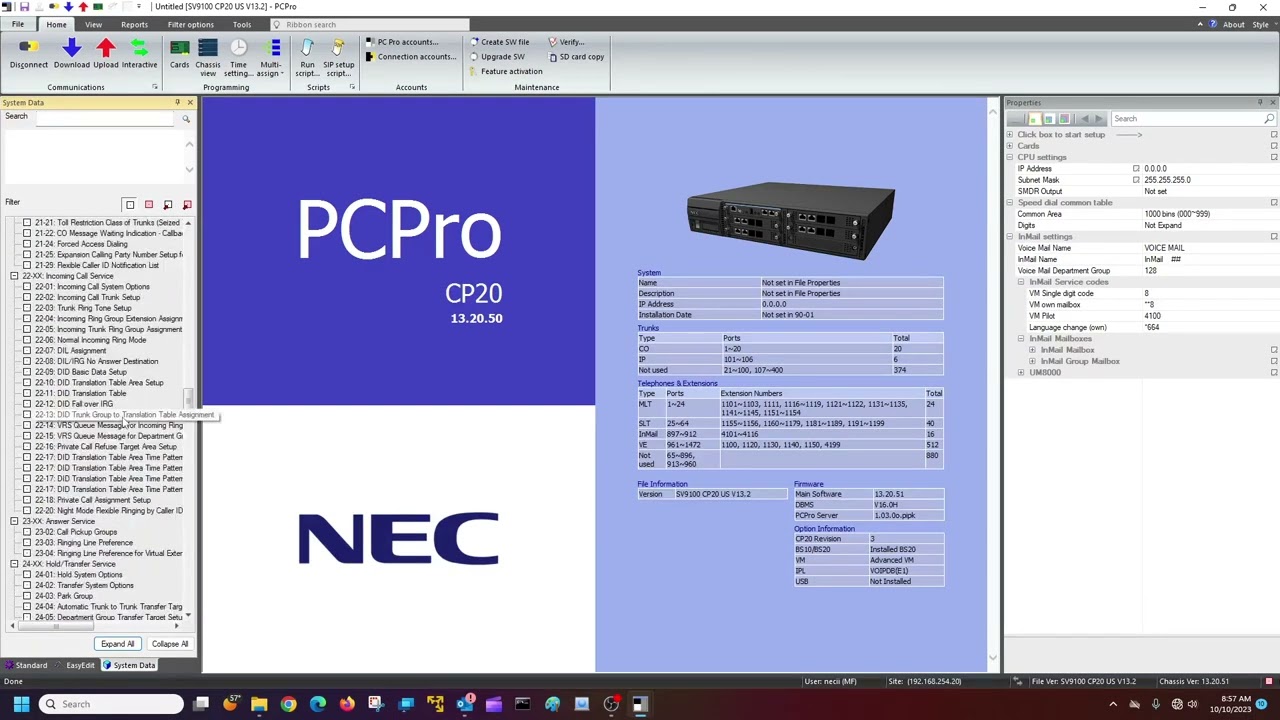Click Upgrade SW
Image resolution: width=1280 pixels, height=720 pixels.
(496, 57)
